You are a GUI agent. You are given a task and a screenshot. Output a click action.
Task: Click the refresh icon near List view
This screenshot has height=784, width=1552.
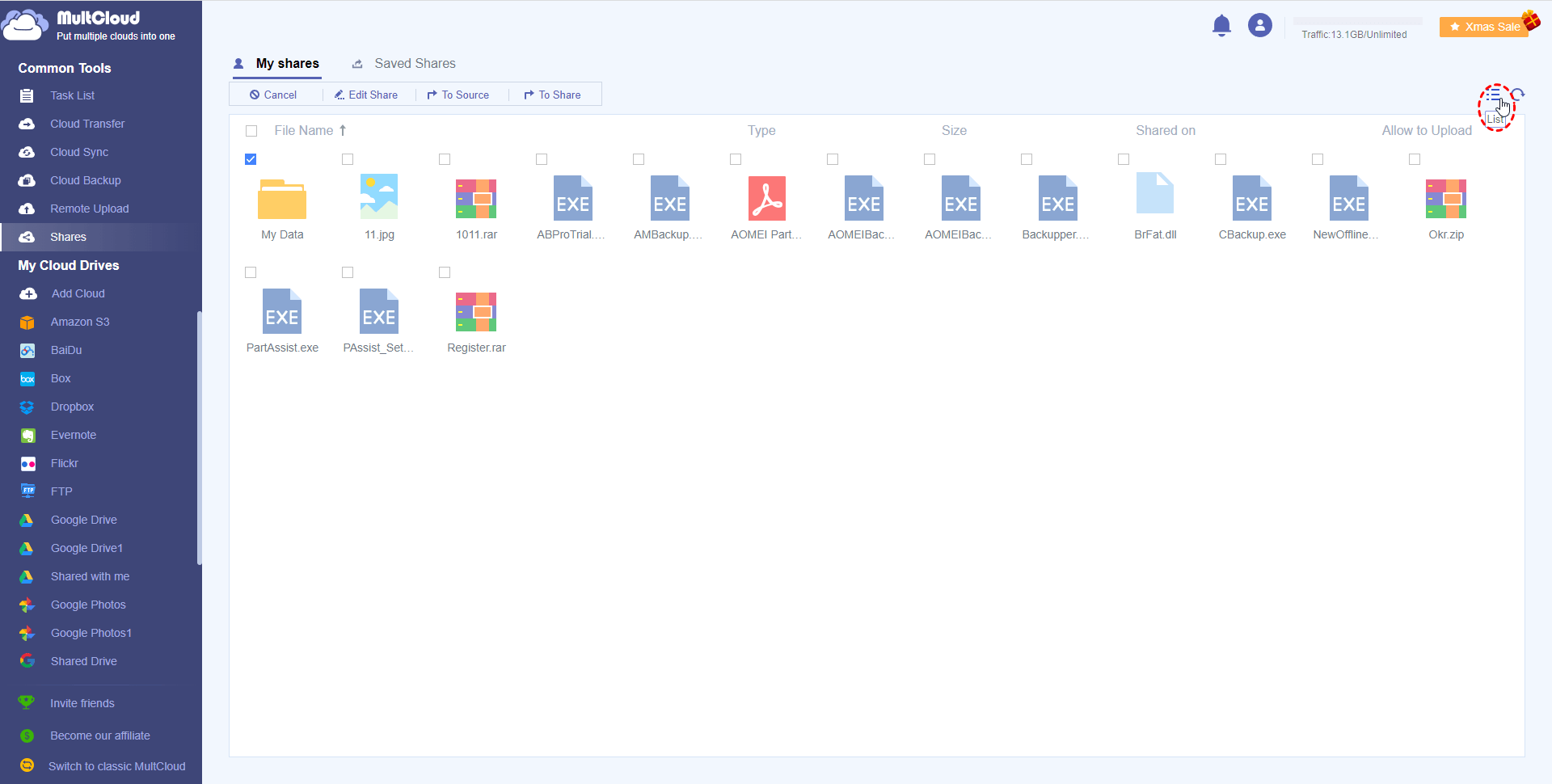pos(1519,95)
